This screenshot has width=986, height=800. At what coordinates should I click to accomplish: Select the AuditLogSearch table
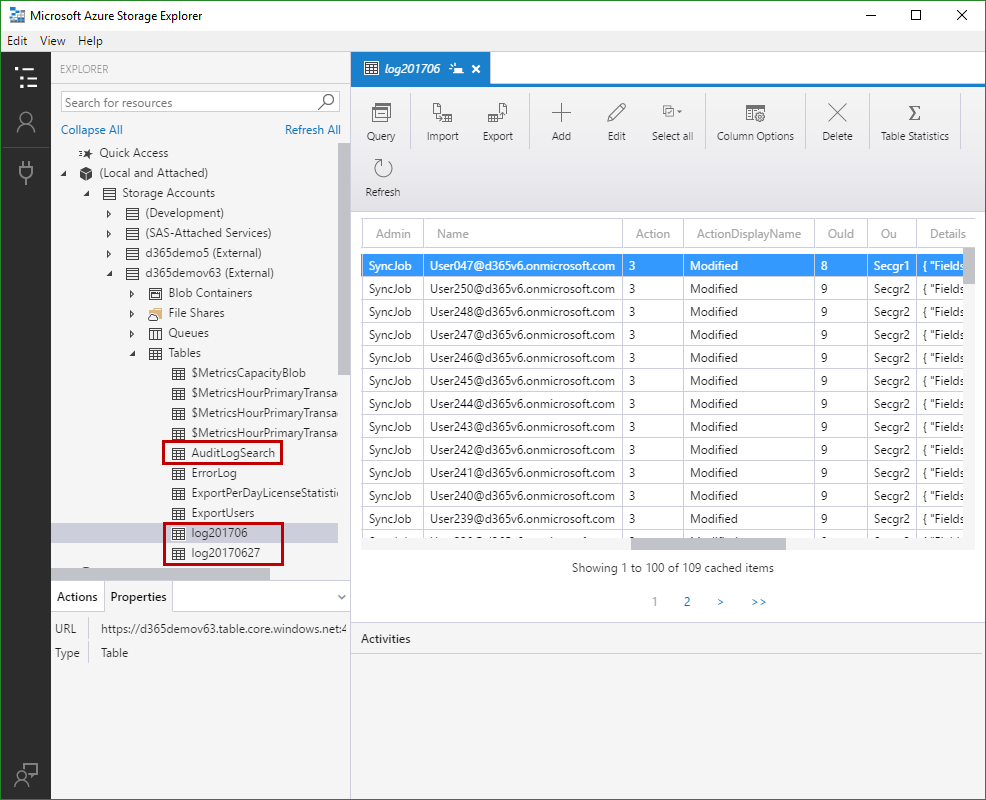[232, 453]
